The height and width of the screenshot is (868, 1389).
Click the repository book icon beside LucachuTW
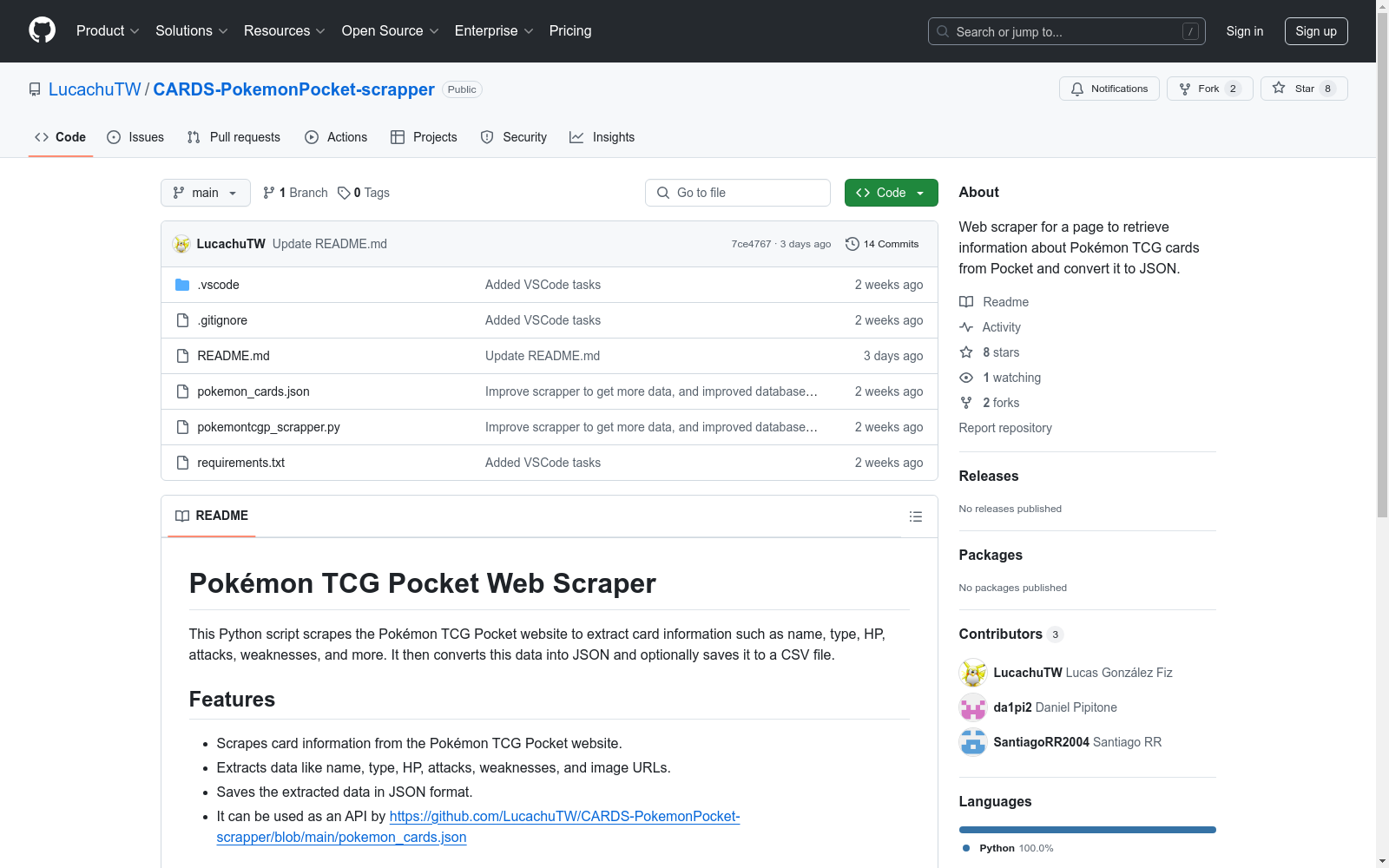(35, 89)
